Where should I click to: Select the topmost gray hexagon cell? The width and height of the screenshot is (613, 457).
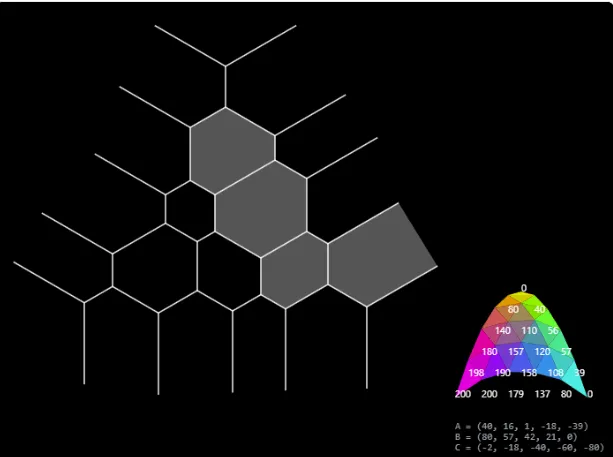click(232, 151)
